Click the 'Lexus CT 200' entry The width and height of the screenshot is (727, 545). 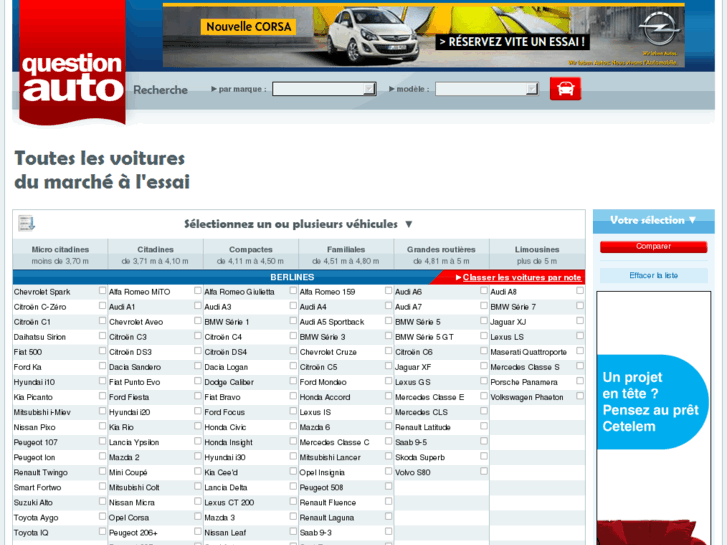229,503
